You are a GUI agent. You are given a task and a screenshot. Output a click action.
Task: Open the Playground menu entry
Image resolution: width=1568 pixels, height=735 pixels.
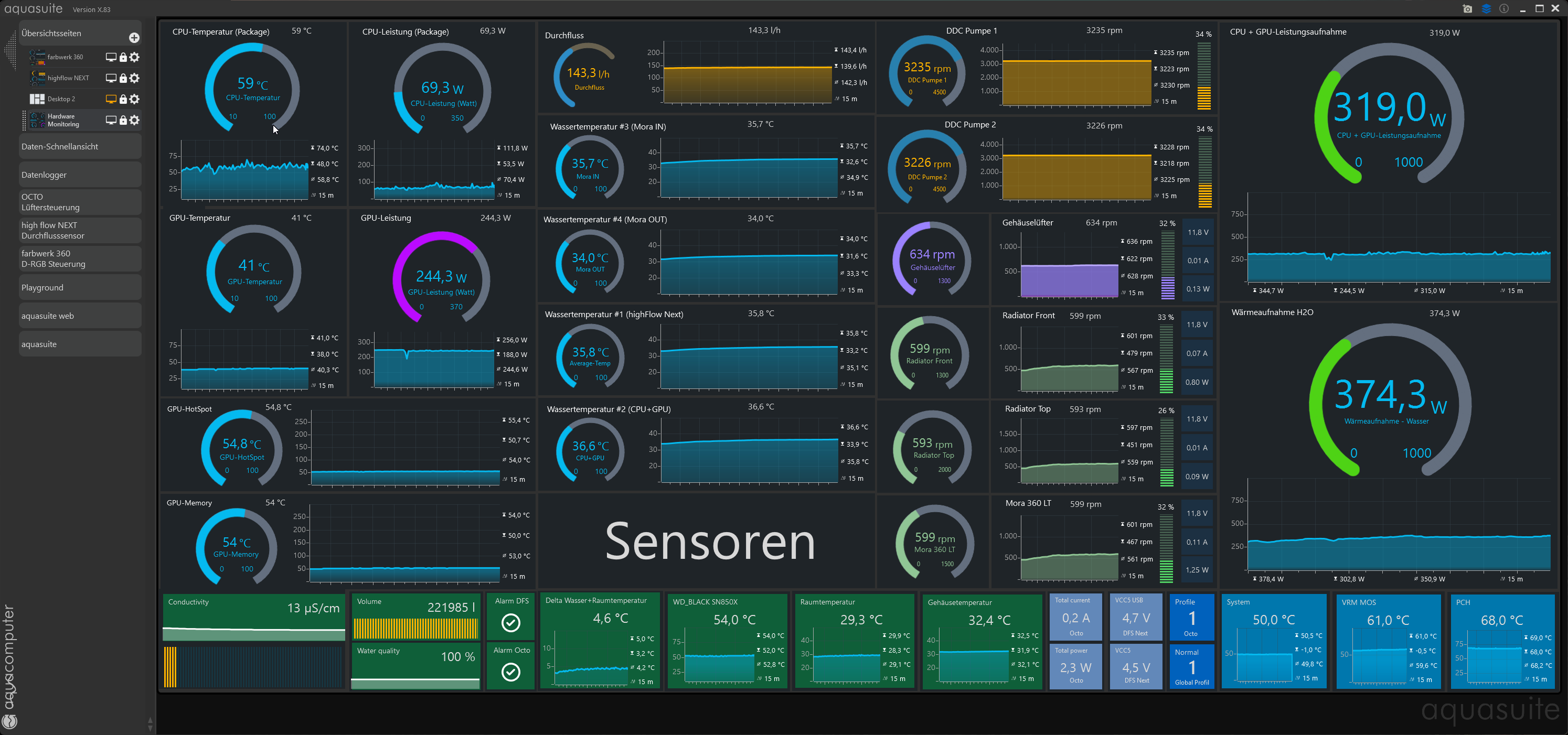click(80, 287)
